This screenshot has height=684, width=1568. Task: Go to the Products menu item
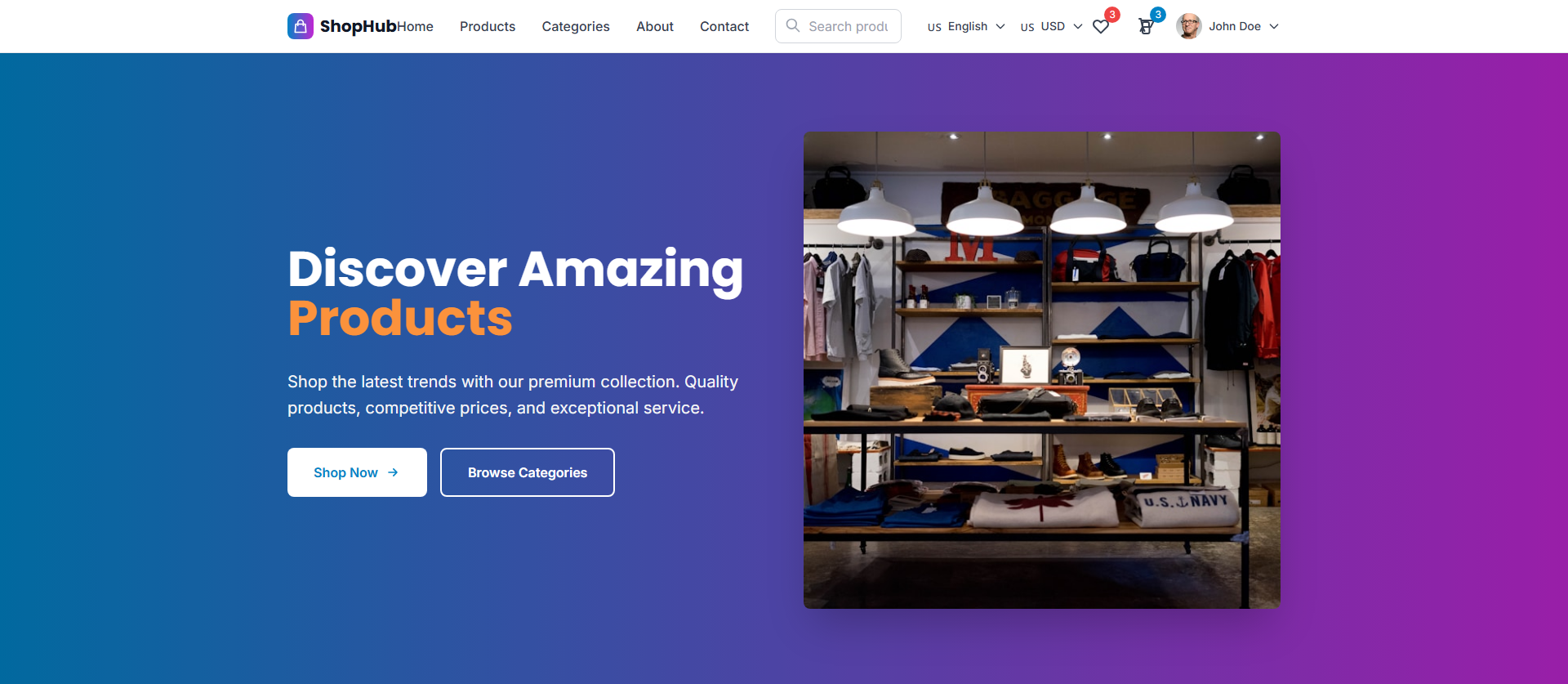488,26
